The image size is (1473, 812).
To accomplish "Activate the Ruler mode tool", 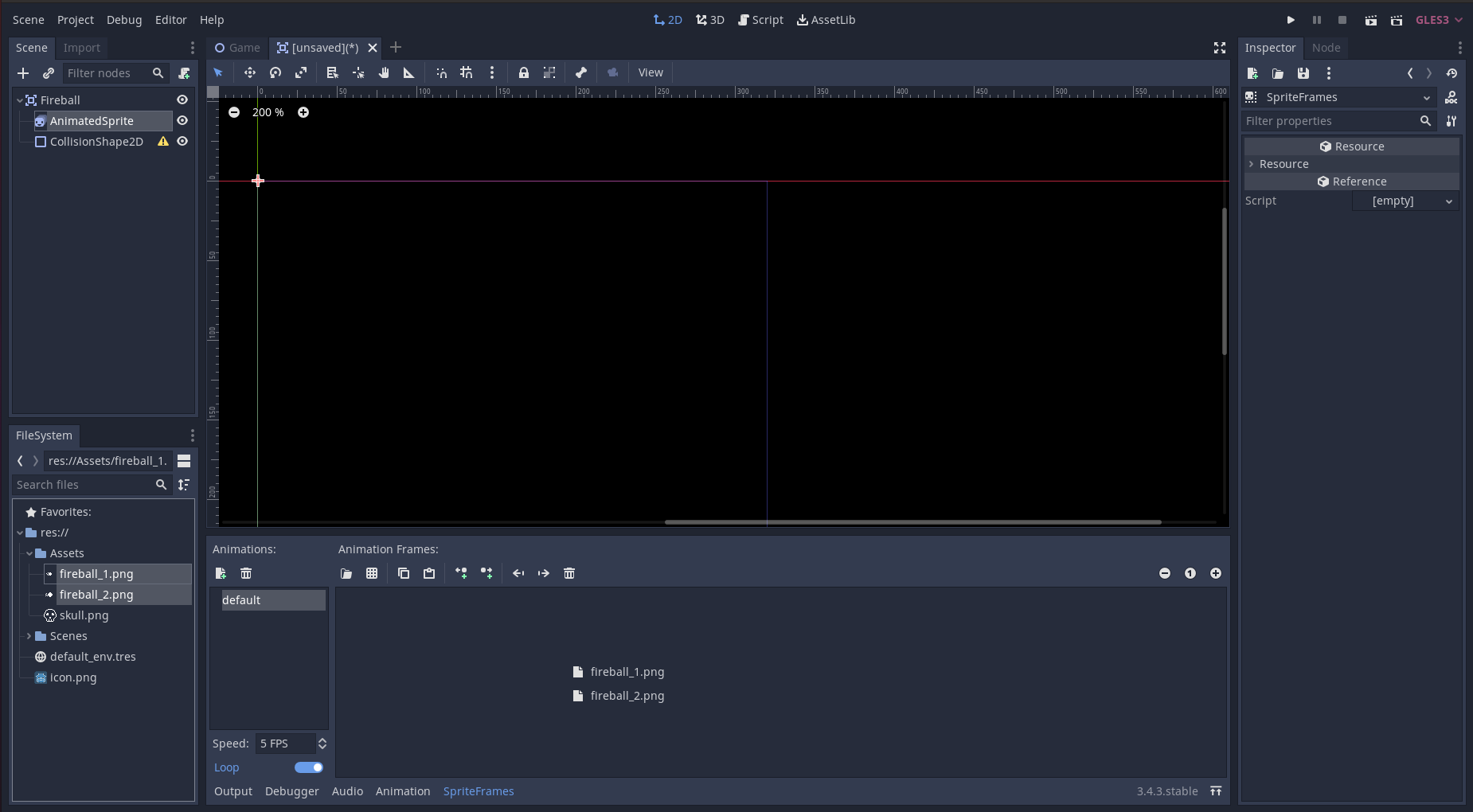I will (409, 72).
